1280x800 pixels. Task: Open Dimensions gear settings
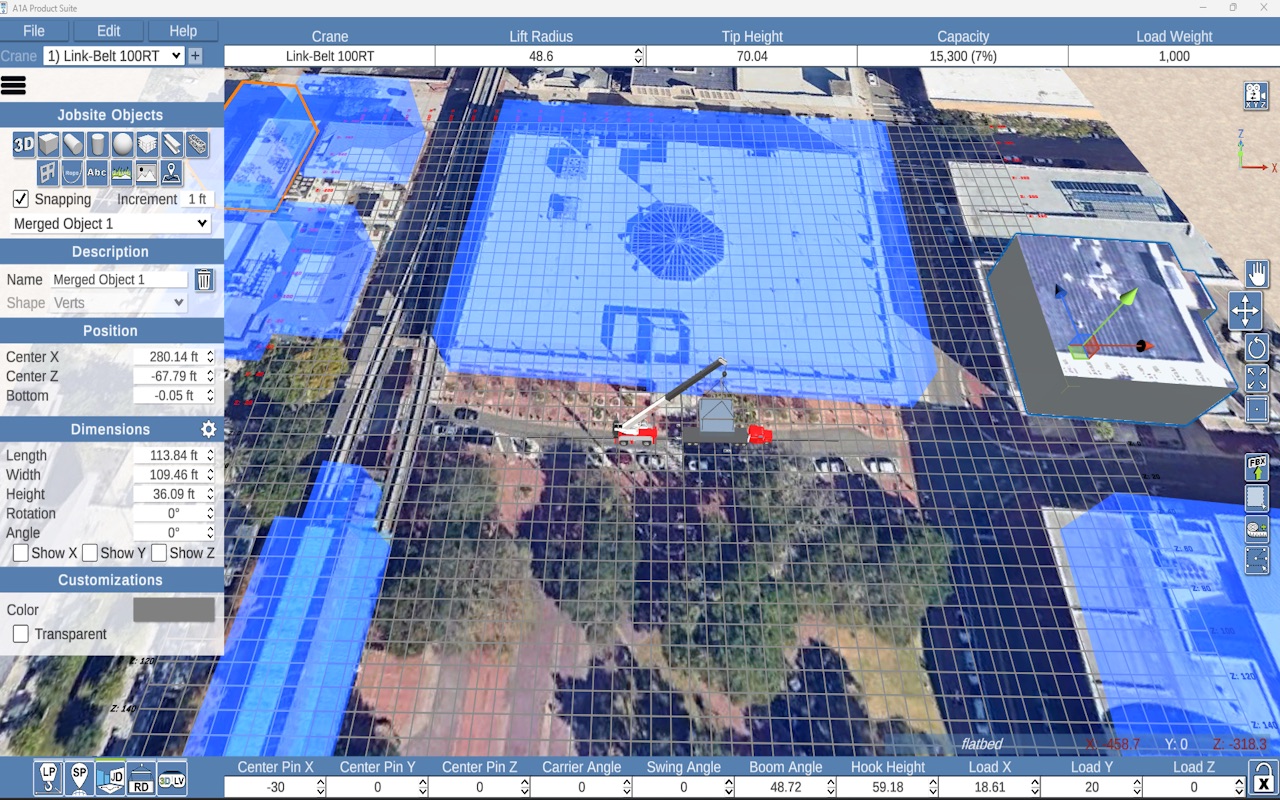pyautogui.click(x=208, y=429)
